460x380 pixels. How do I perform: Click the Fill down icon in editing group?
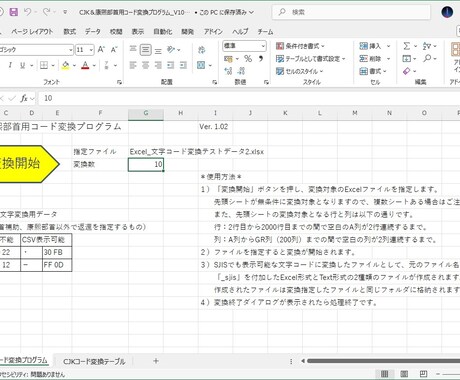click(x=406, y=59)
